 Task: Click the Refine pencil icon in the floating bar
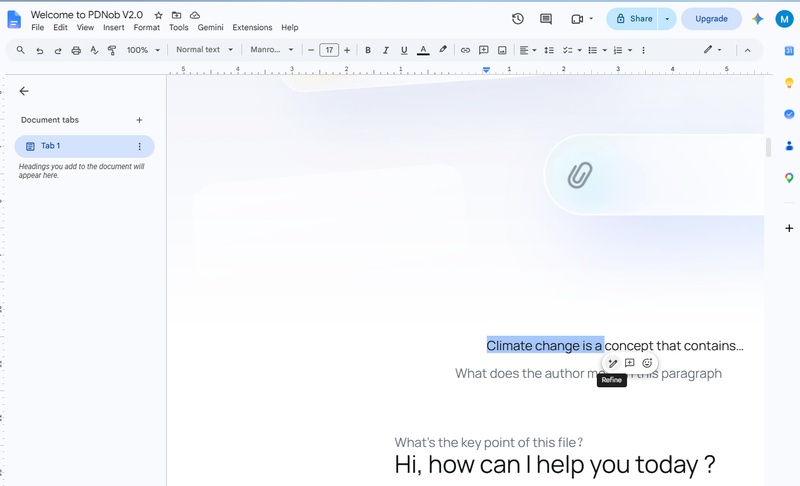(612, 363)
